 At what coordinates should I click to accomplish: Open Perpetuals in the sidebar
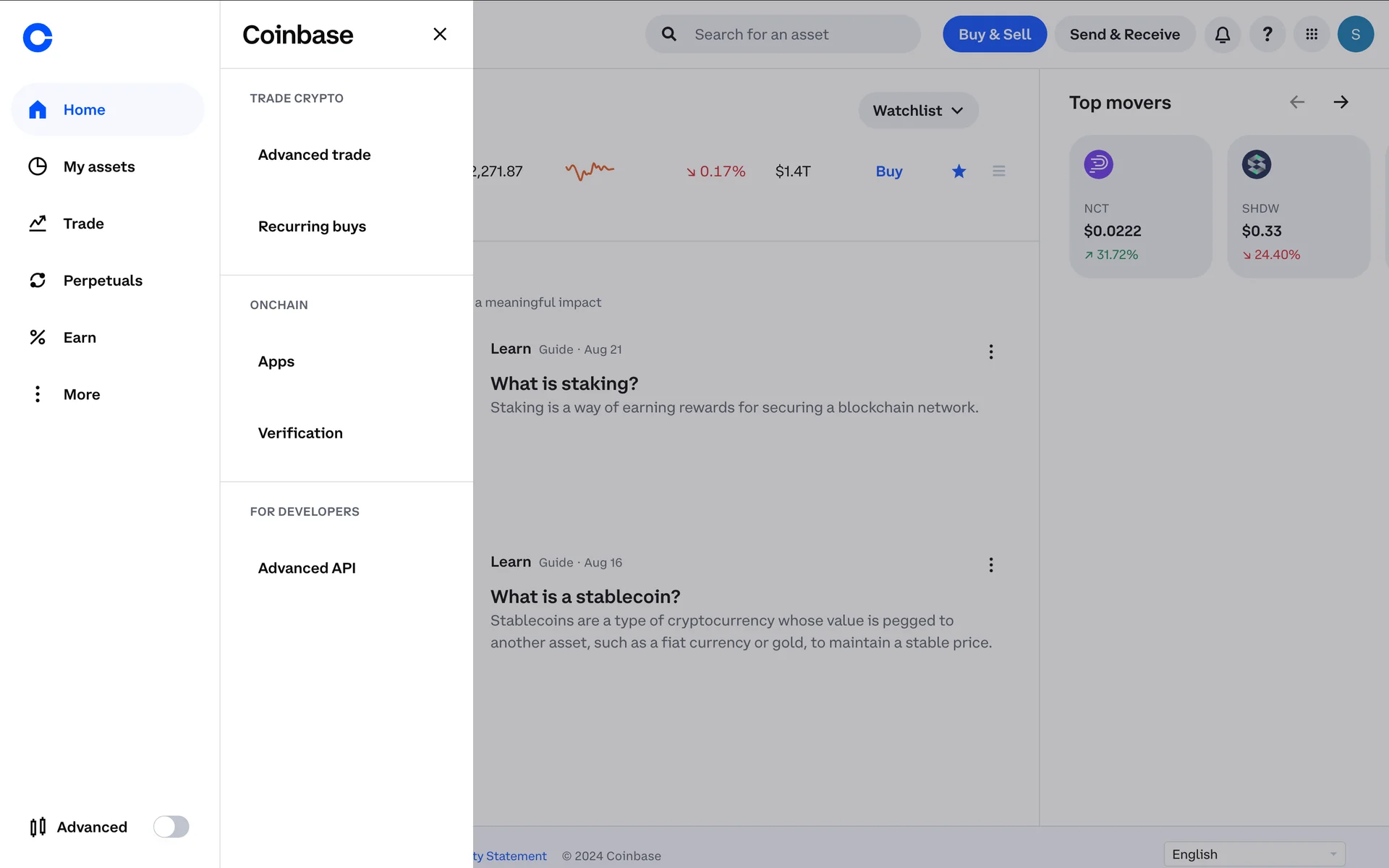[103, 281]
